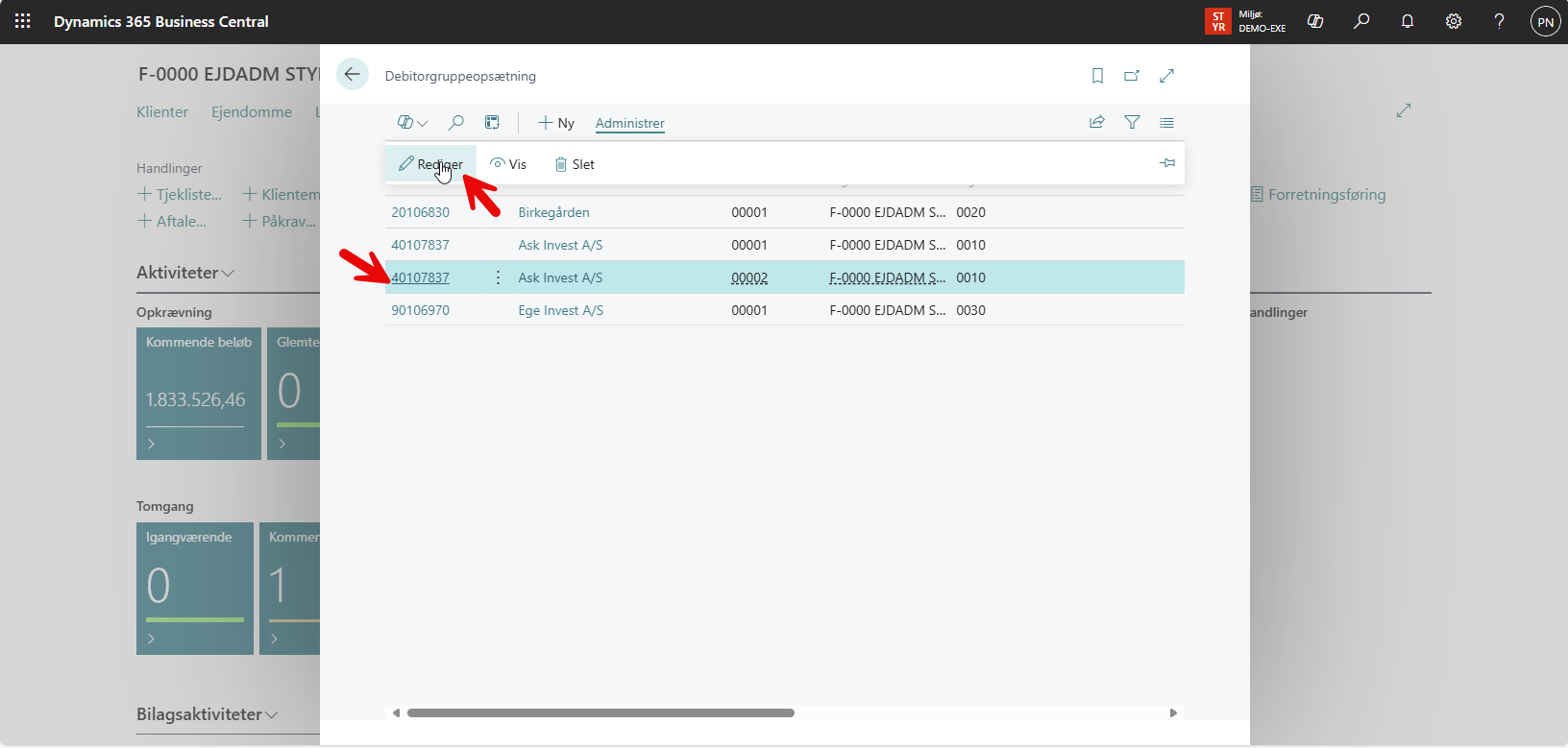Open the selected 40107837 link in row 00002
The width and height of the screenshot is (1568, 748).
pos(420,277)
